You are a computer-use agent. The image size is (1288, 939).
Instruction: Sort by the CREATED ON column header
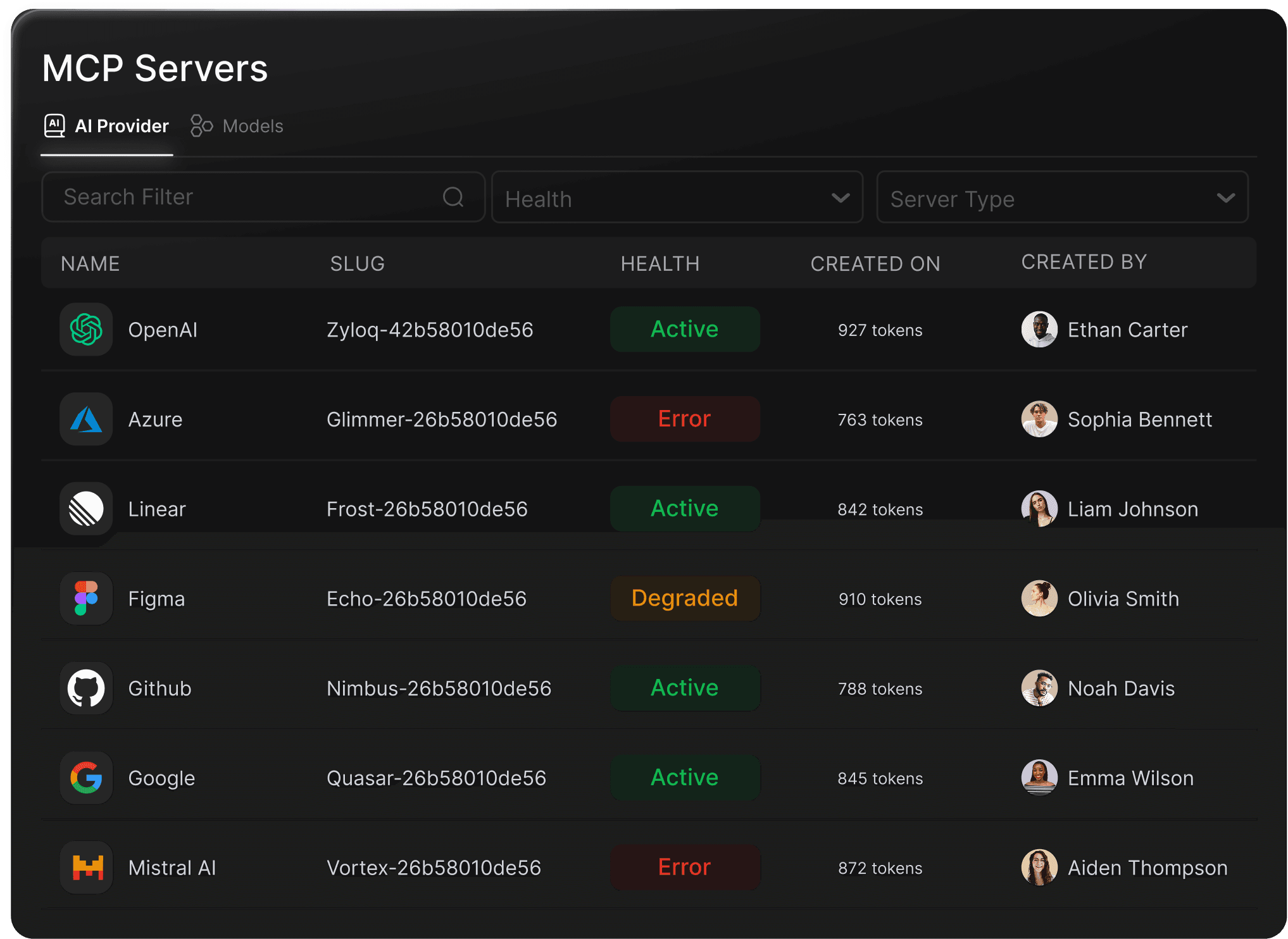click(875, 264)
